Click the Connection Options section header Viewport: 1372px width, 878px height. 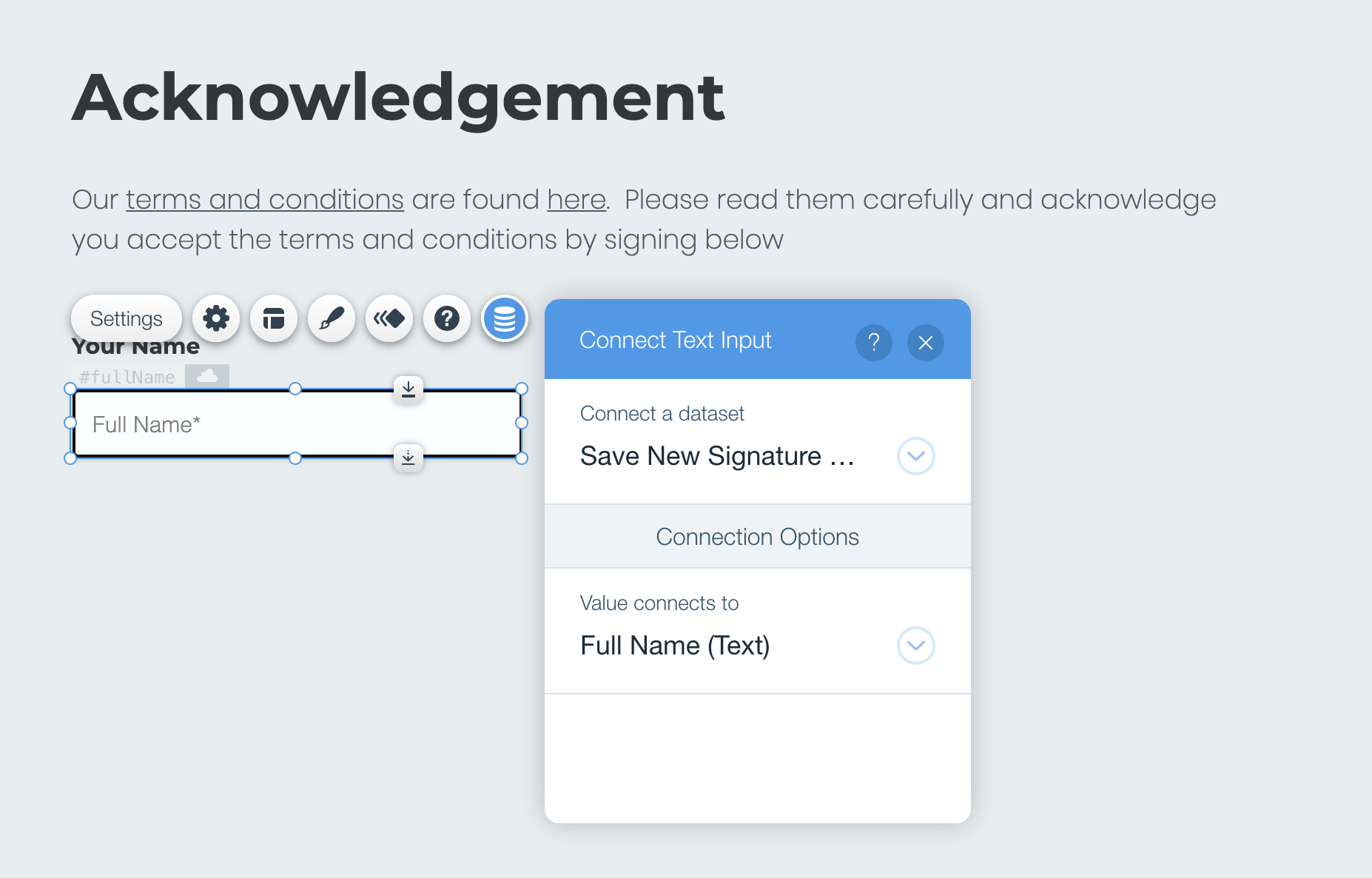[758, 537]
